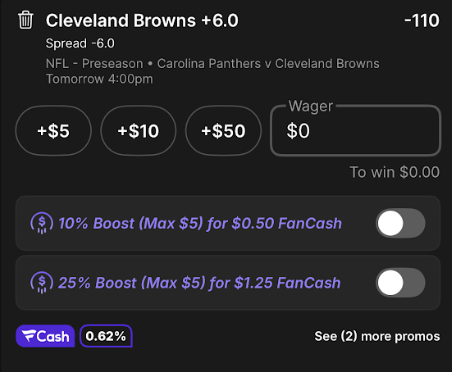Click the -110 odds value

tap(422, 21)
